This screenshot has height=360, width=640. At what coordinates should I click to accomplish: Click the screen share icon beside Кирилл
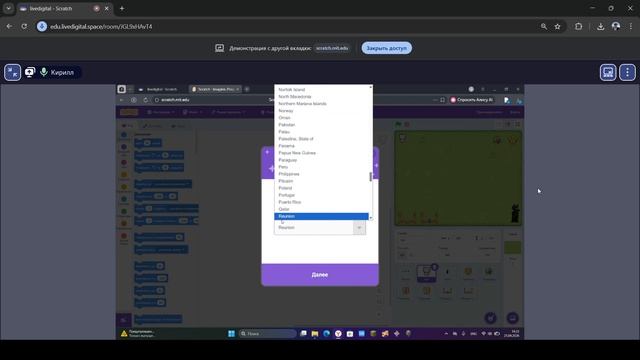[30, 73]
